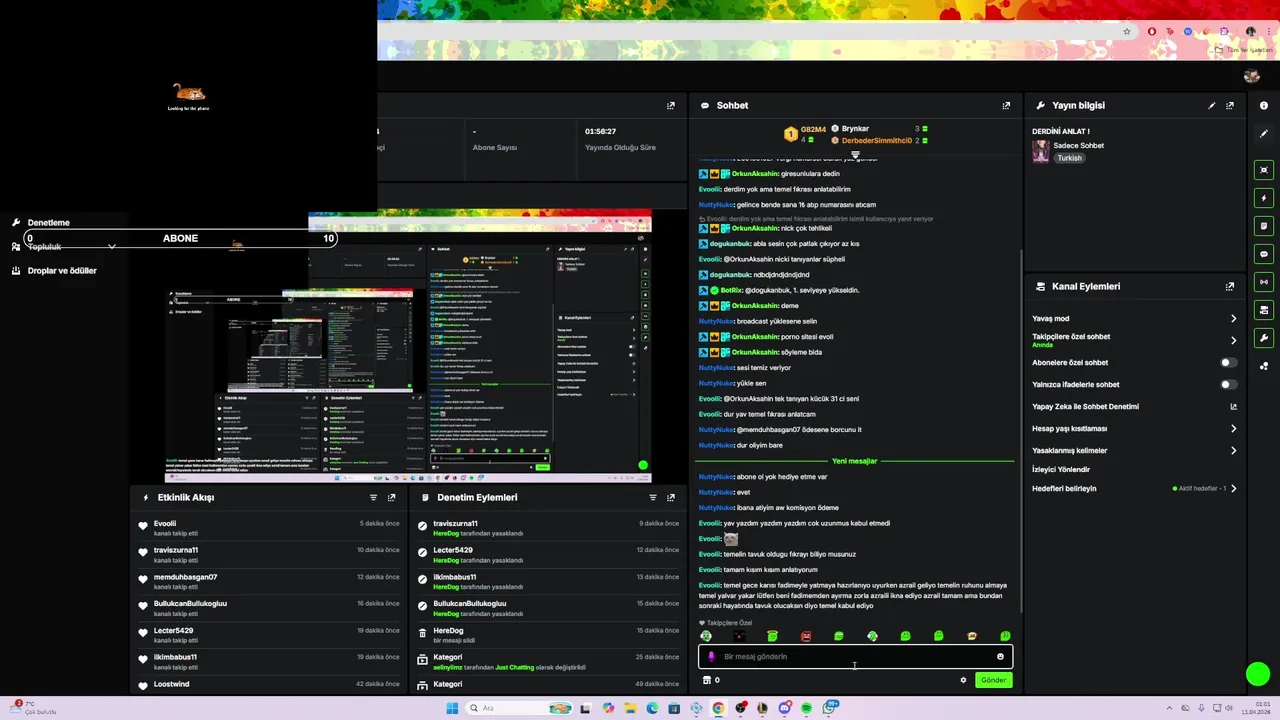The image size is (1280, 720).
Task: Open Yapay Zeka ile Sohbet Denetimi external link
Action: click(x=1233, y=407)
